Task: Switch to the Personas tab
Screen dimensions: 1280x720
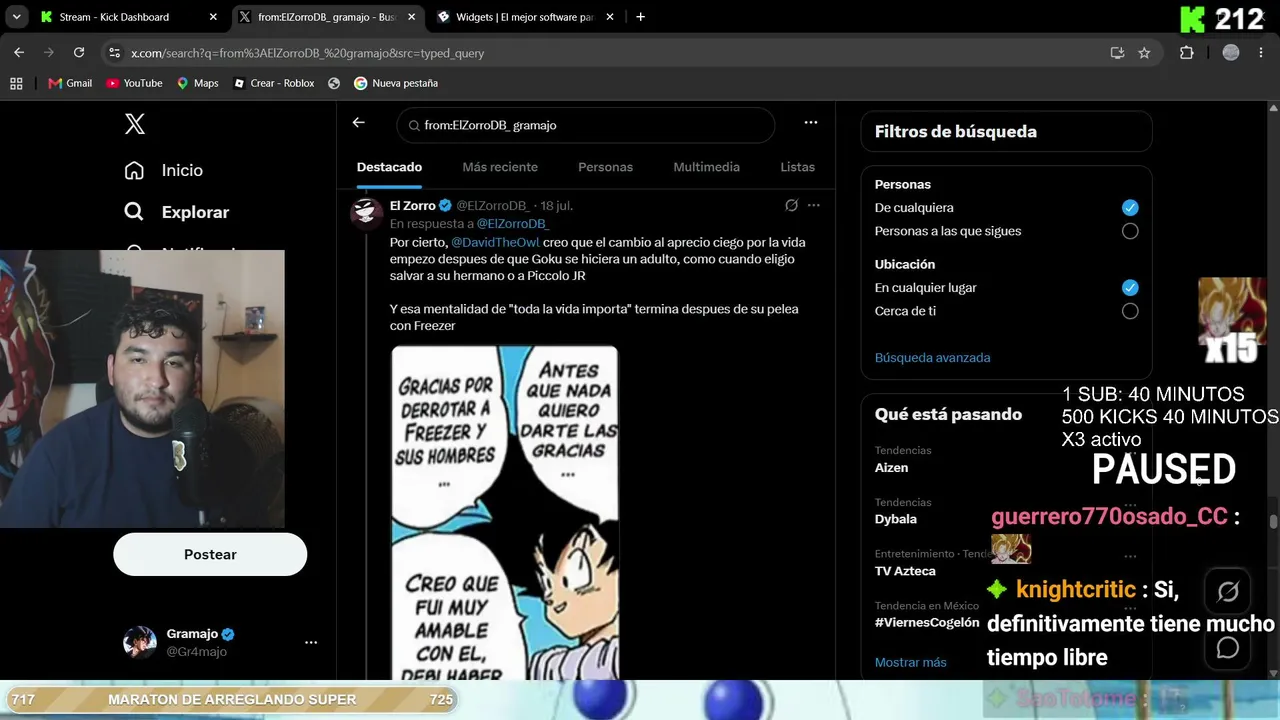Action: tap(605, 167)
